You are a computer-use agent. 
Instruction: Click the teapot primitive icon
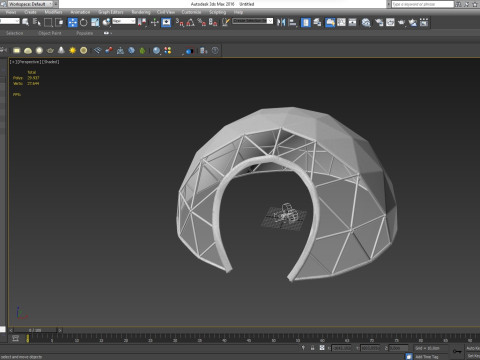[50, 50]
